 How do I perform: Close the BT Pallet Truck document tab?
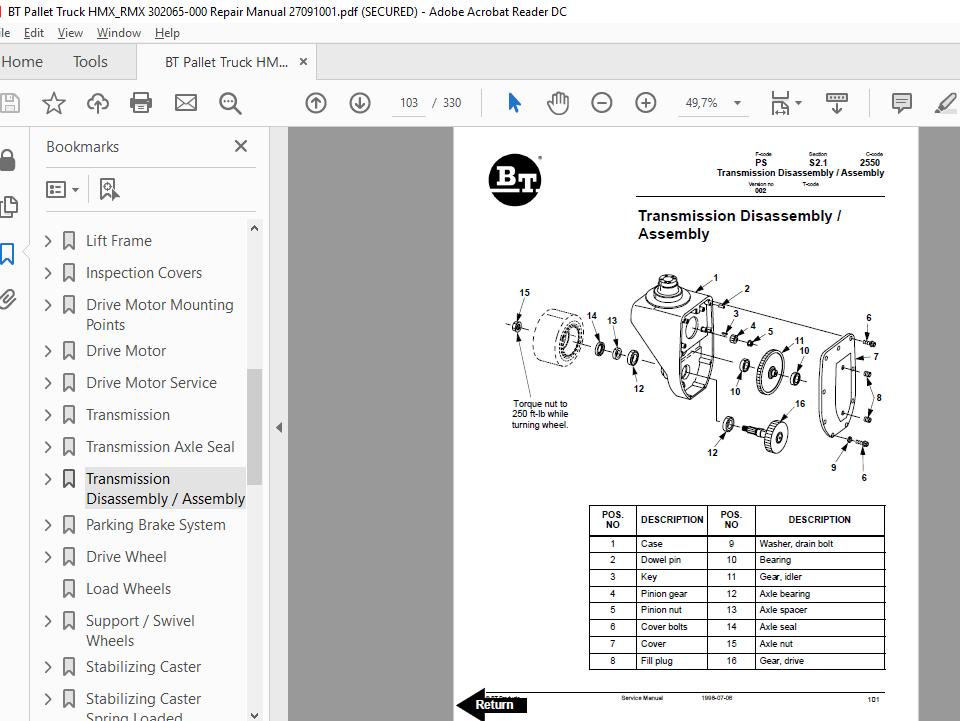[x=303, y=62]
